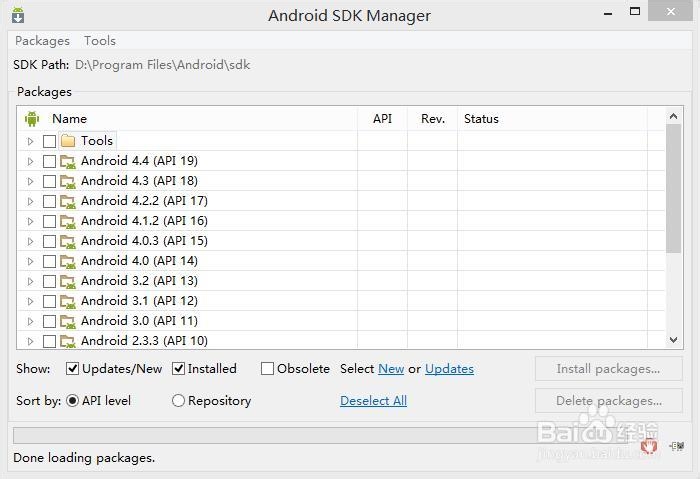Click the Android 4.2.2 (API 17) folder icon
The image size is (700, 479).
[68, 201]
